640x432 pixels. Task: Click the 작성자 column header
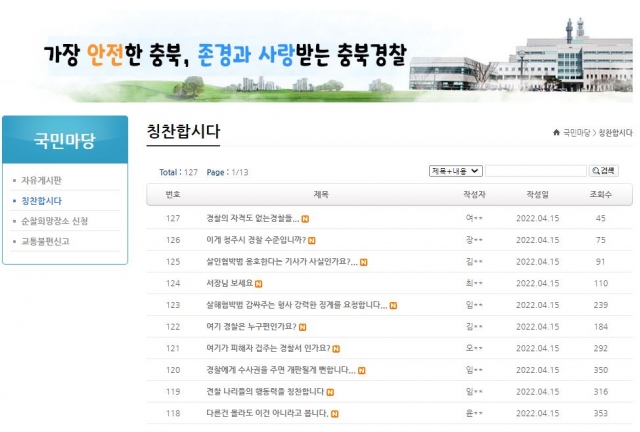point(474,194)
